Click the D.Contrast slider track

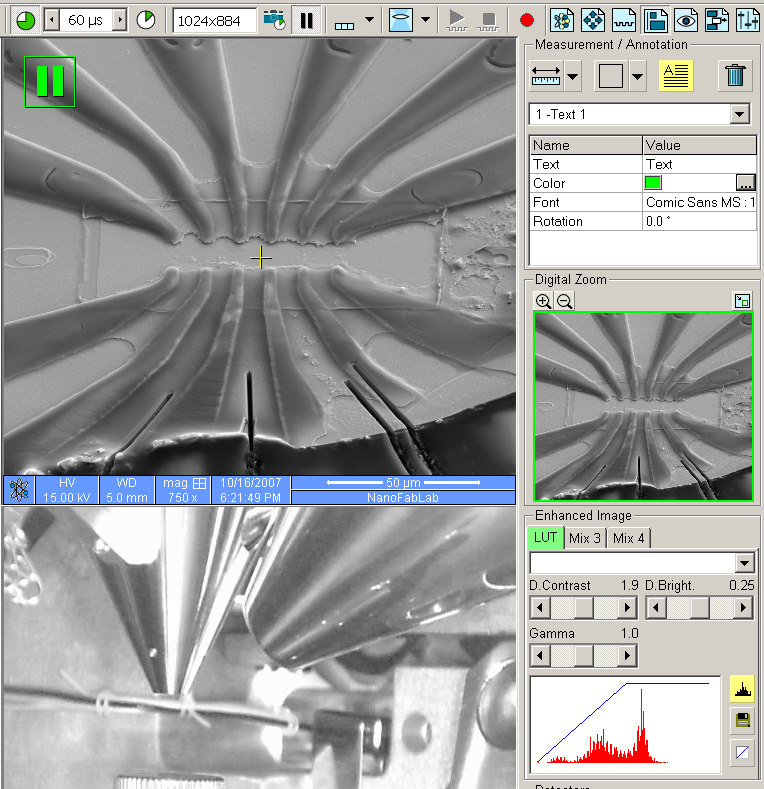click(x=584, y=607)
